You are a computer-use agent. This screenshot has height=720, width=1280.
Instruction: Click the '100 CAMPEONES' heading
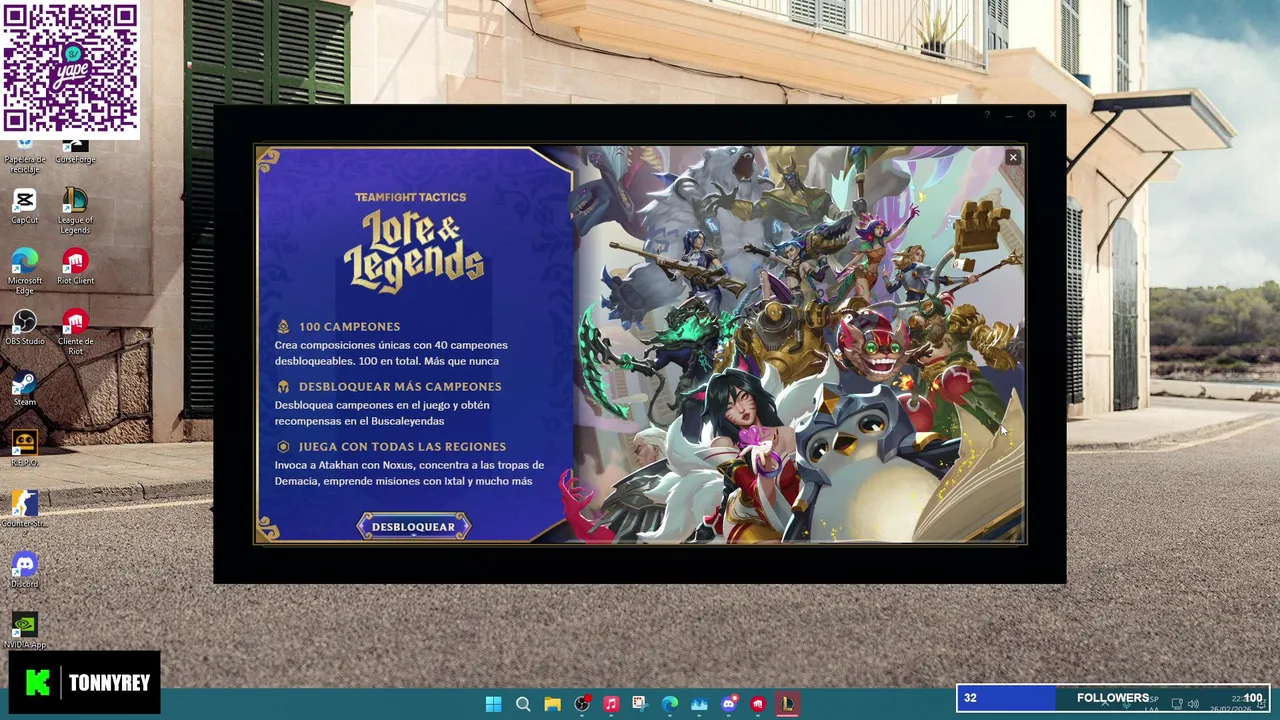tap(349, 327)
